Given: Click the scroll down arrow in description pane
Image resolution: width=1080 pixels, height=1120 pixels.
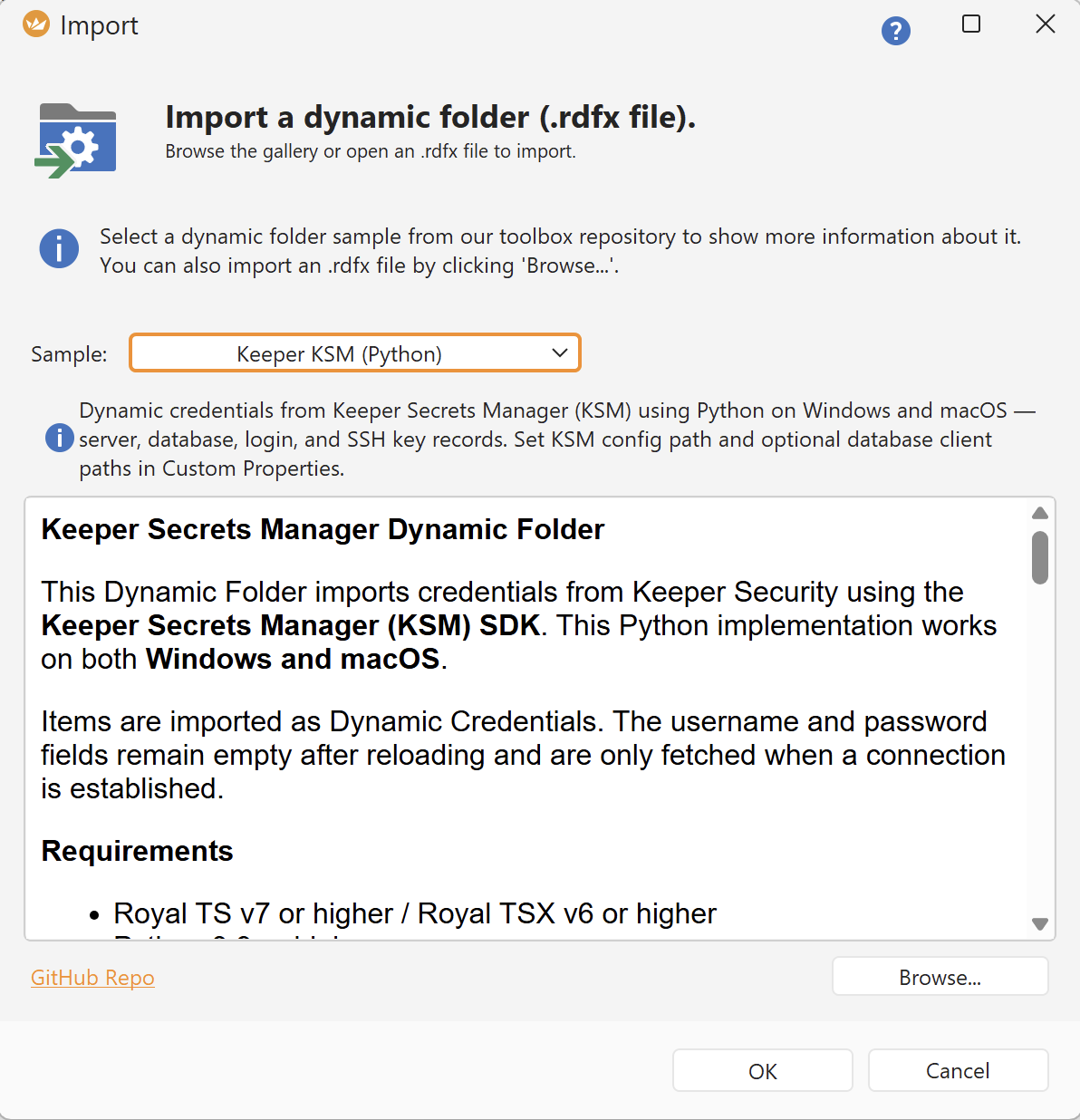Looking at the screenshot, I should [1040, 924].
